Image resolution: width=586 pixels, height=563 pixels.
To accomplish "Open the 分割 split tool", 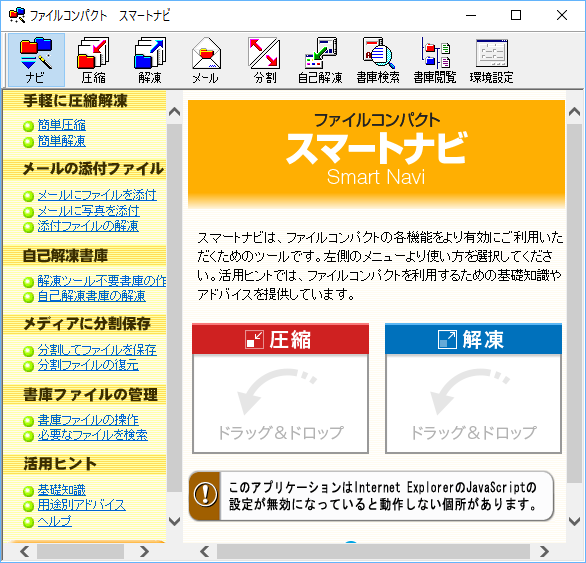I will tap(265, 60).
